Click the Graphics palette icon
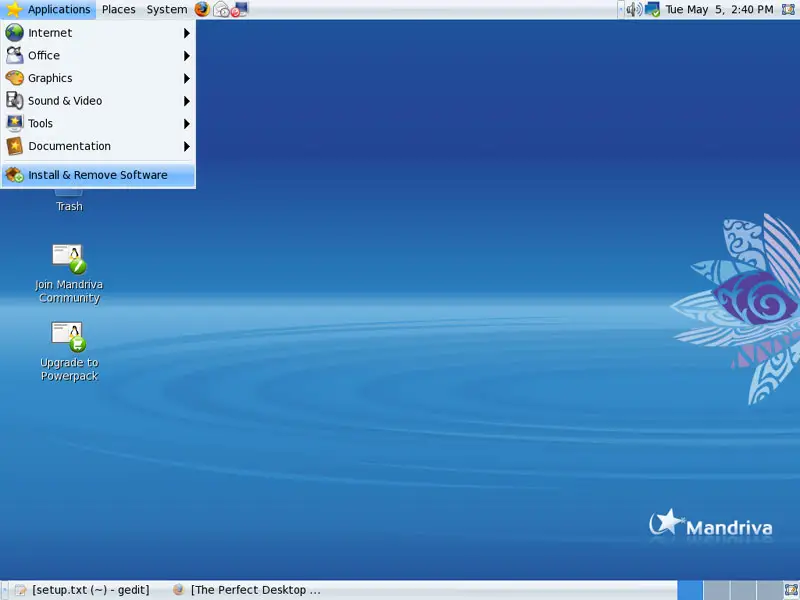The width and height of the screenshot is (800, 600). point(14,78)
